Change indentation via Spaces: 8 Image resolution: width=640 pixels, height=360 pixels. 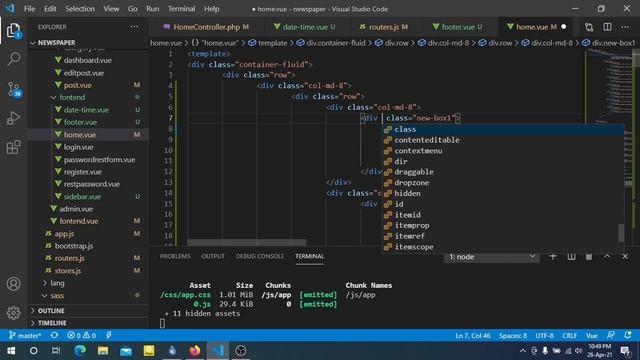513,336
